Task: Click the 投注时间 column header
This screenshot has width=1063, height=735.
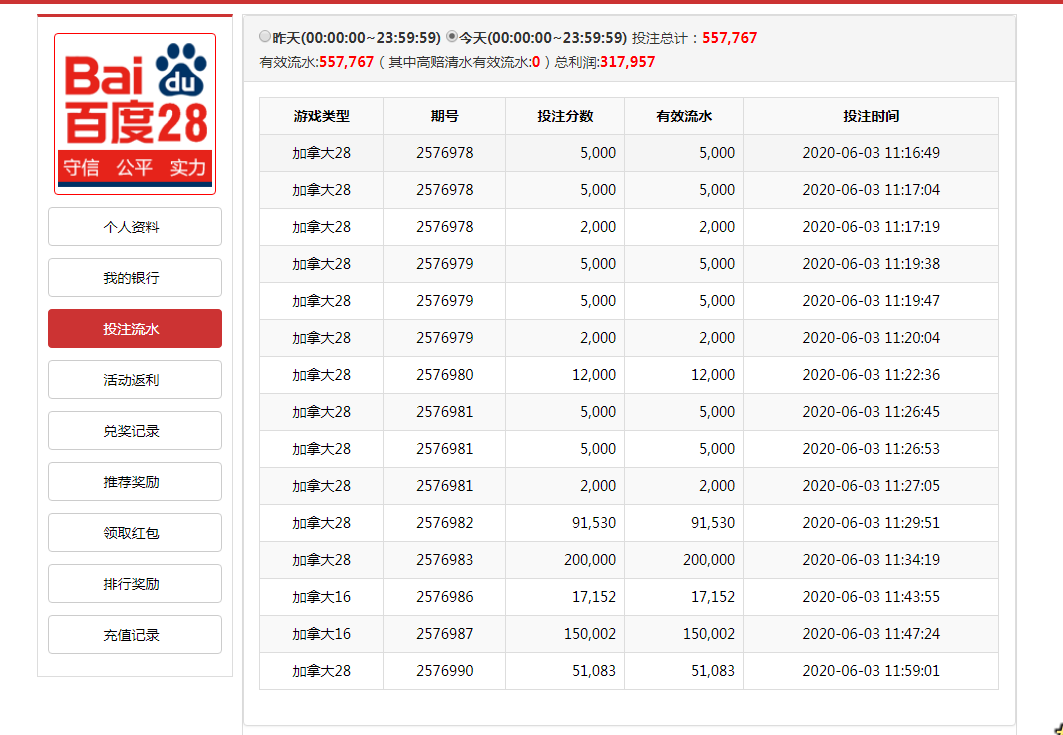Action: pos(870,116)
